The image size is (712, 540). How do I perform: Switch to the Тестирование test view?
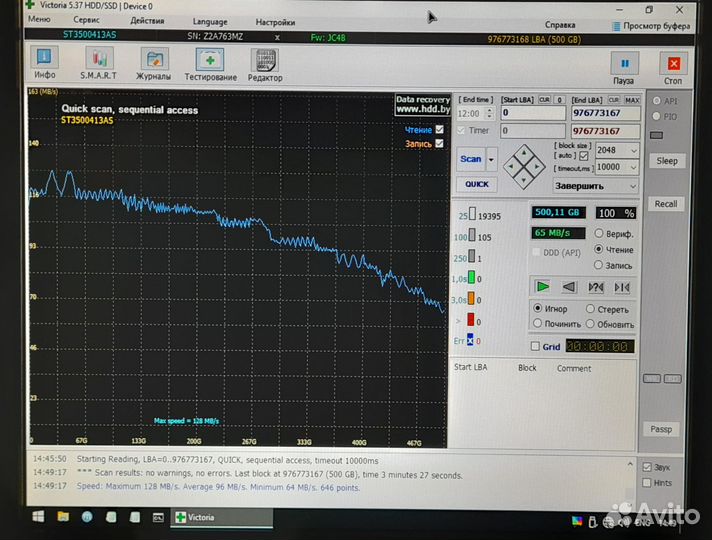click(210, 64)
